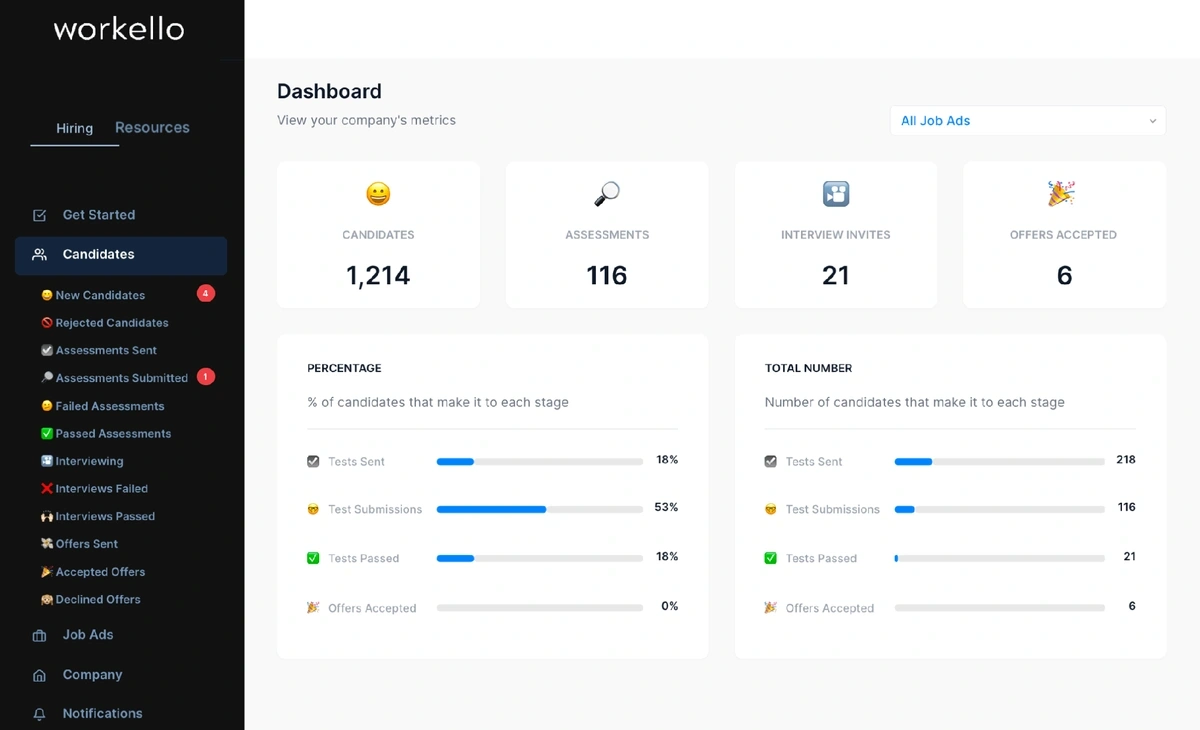Switch to the Hiring tab

click(x=74, y=128)
